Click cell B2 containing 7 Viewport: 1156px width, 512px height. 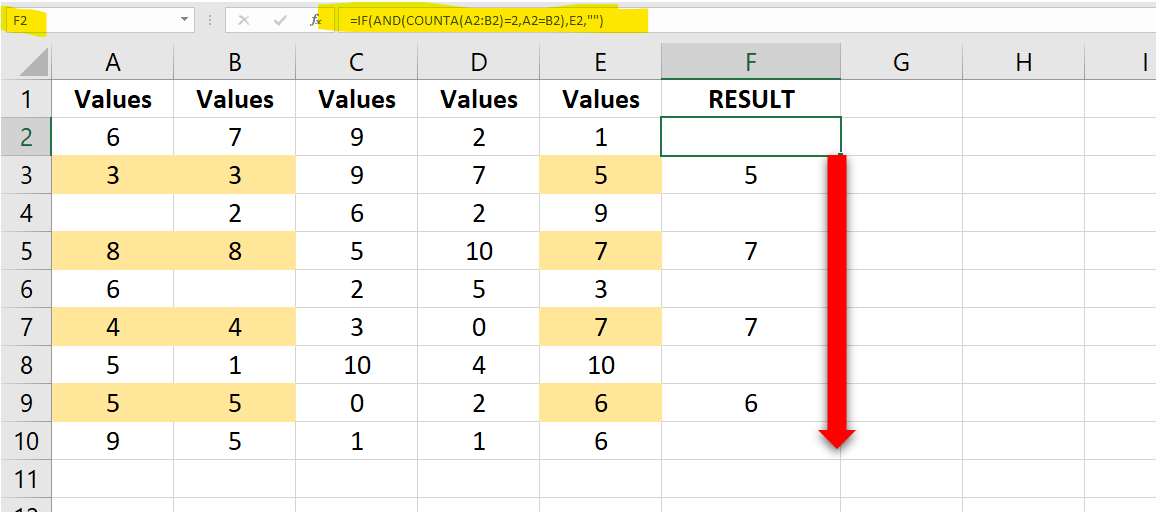tap(234, 136)
